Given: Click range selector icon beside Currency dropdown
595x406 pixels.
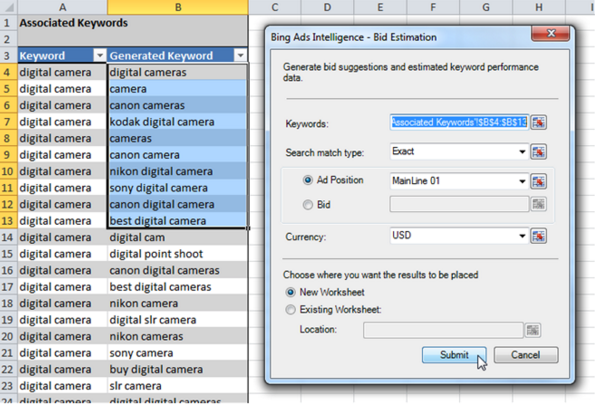Looking at the screenshot, I should [538, 236].
